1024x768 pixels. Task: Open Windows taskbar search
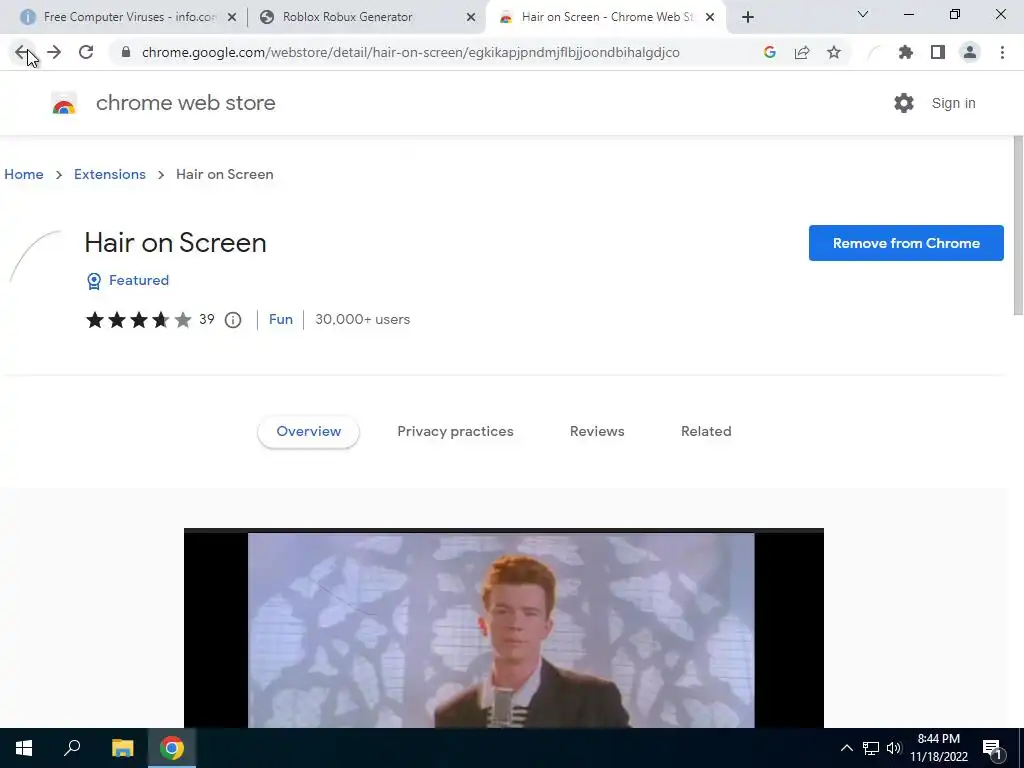click(x=72, y=748)
